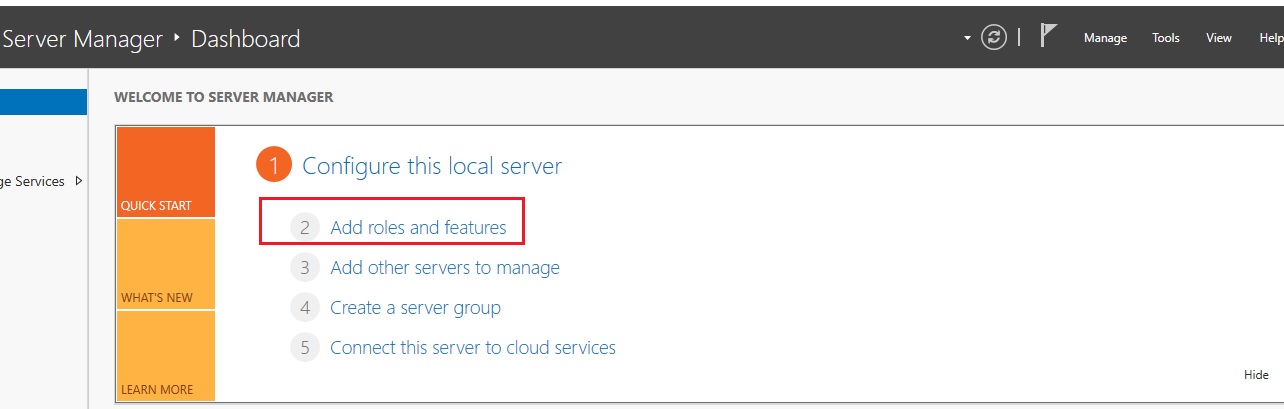Viewport: 1284px width, 409px height.
Task: Click step number 3 circle
Action: [x=304, y=268]
